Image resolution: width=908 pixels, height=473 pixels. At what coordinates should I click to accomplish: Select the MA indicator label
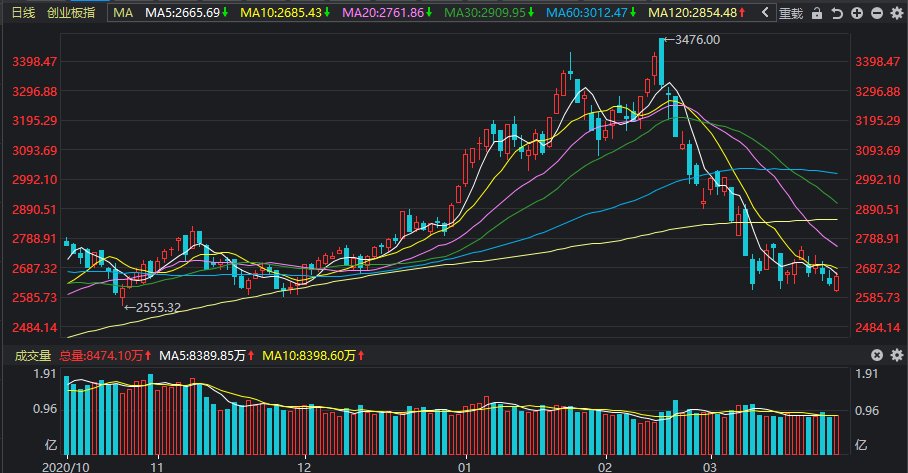pyautogui.click(x=122, y=13)
